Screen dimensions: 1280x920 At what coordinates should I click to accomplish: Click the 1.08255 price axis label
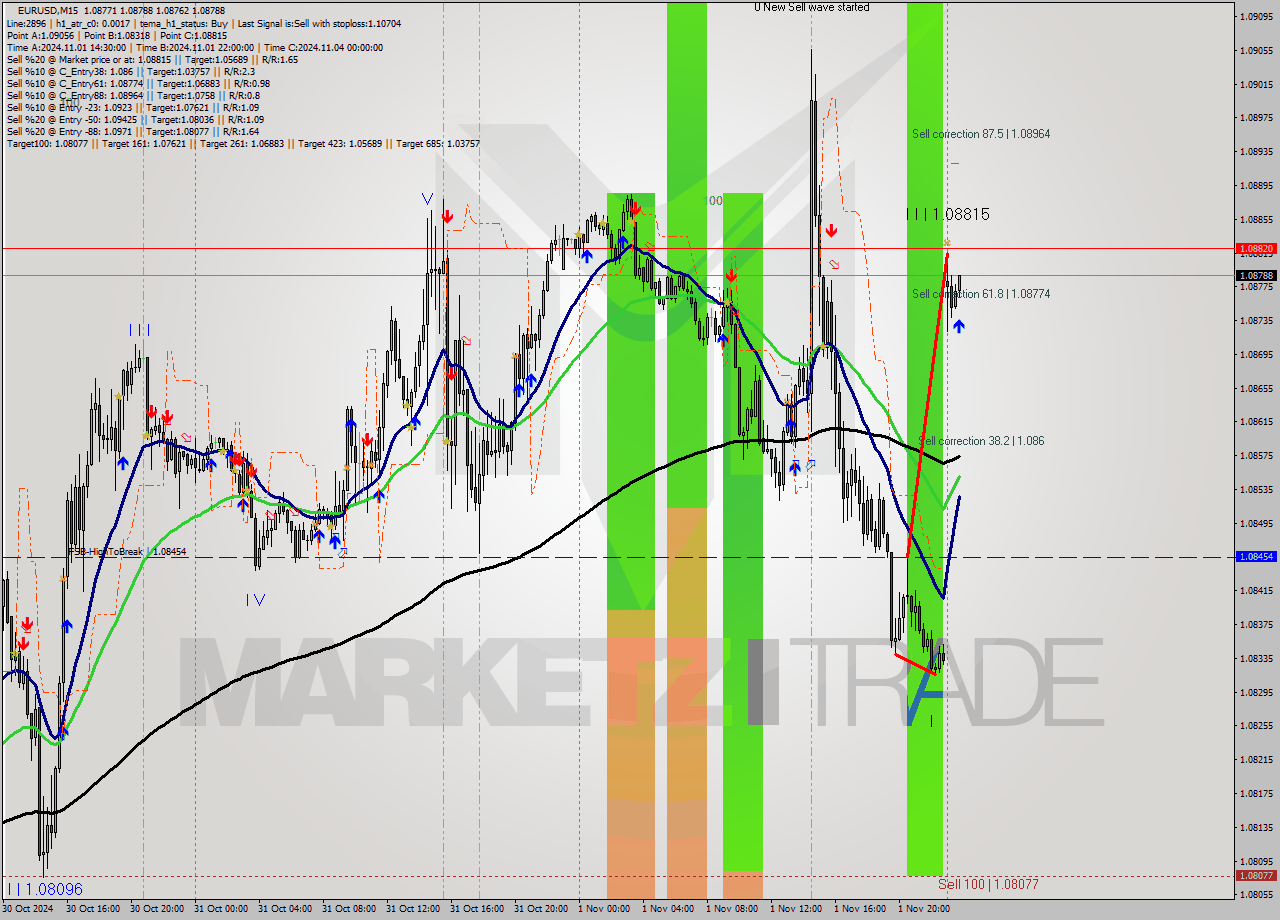(1256, 725)
